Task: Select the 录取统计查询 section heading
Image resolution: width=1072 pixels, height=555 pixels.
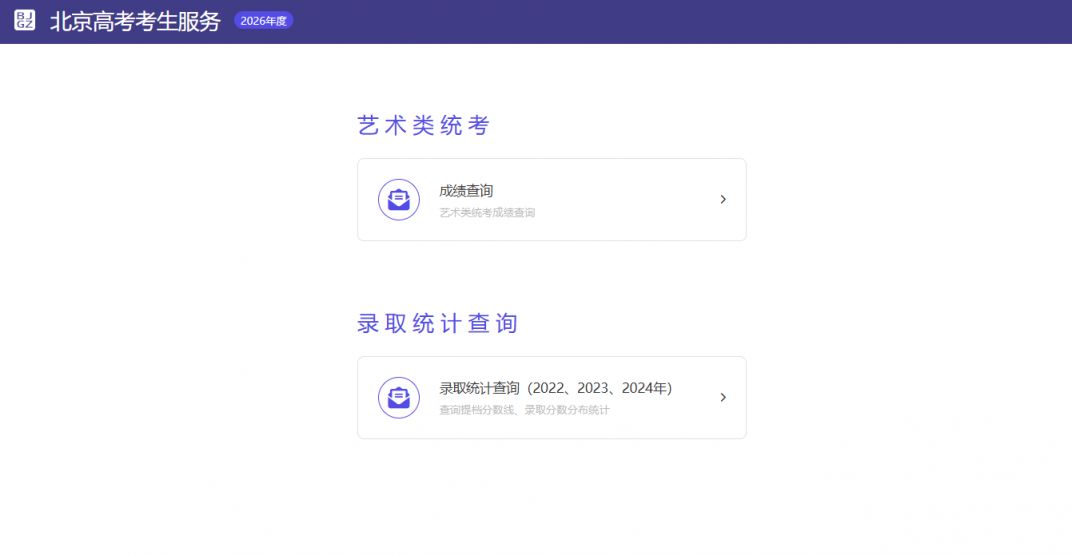Action: (x=437, y=324)
